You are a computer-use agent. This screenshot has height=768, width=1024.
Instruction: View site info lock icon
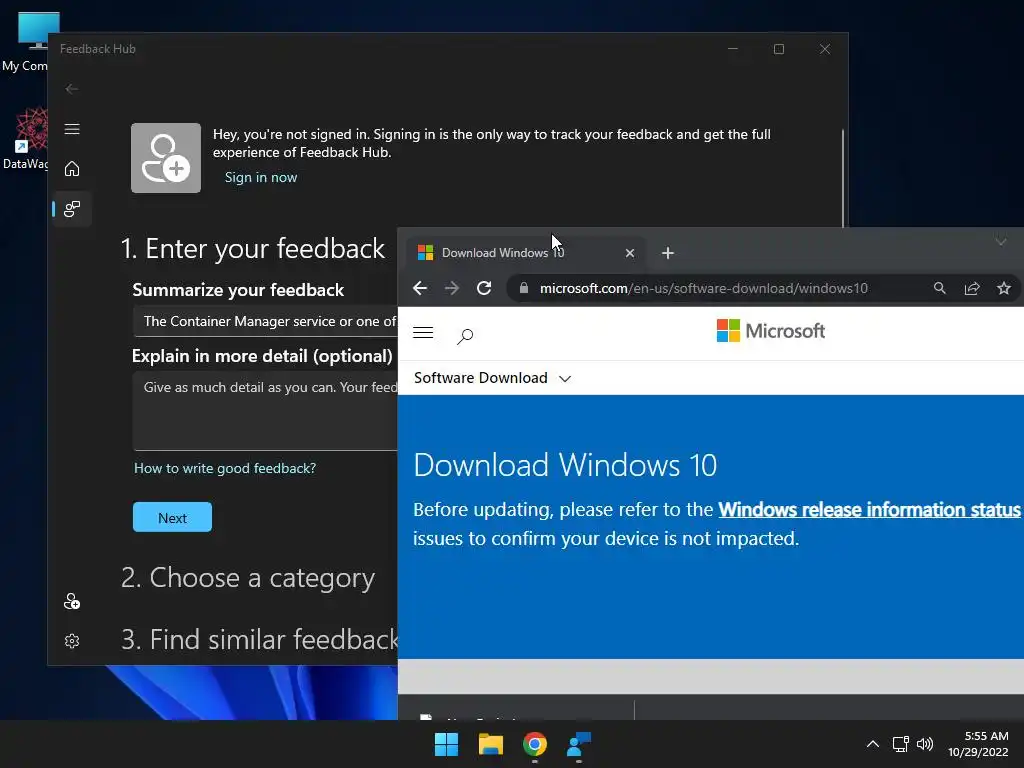(x=524, y=288)
